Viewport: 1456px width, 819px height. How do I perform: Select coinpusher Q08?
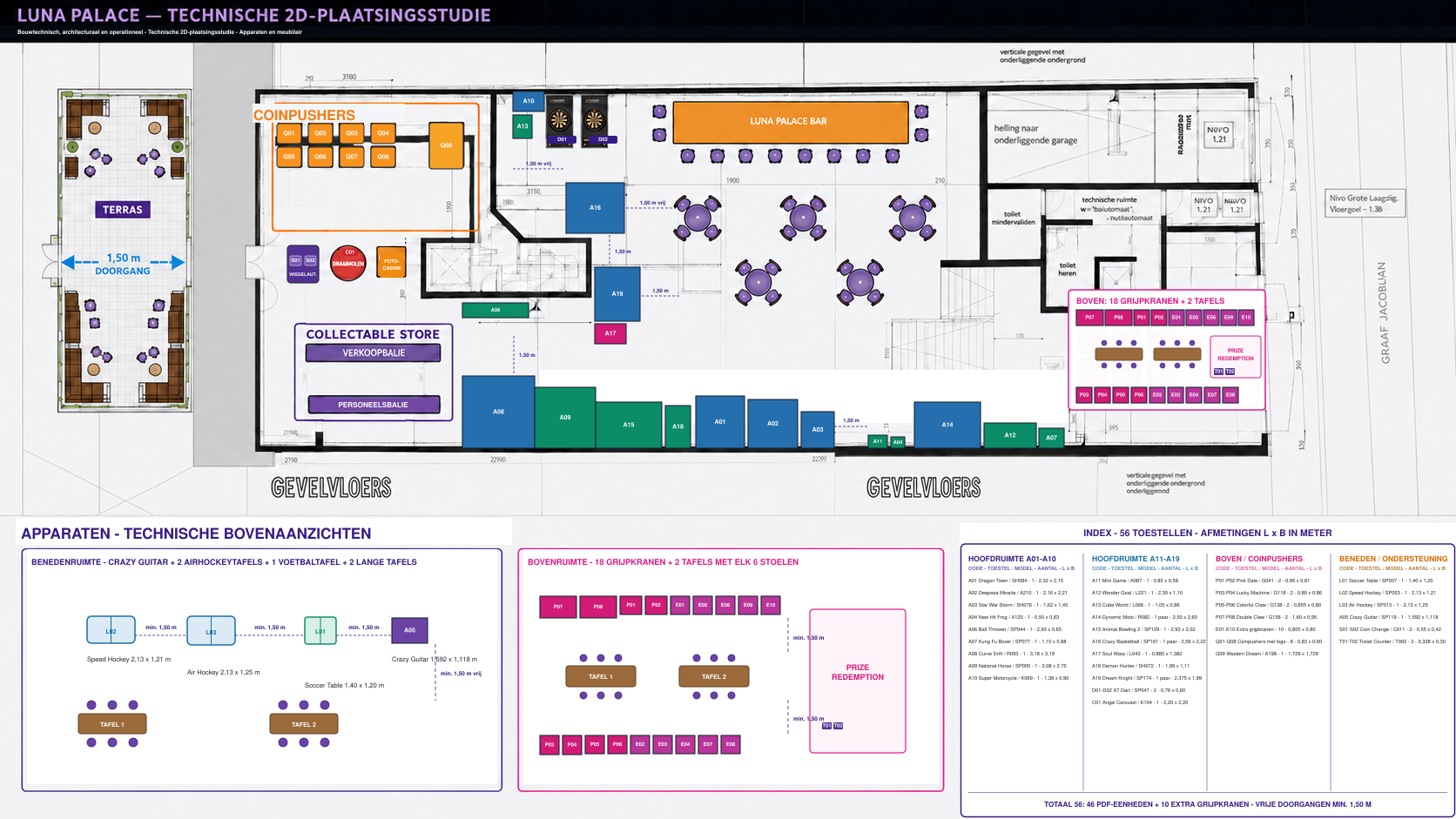click(x=383, y=157)
